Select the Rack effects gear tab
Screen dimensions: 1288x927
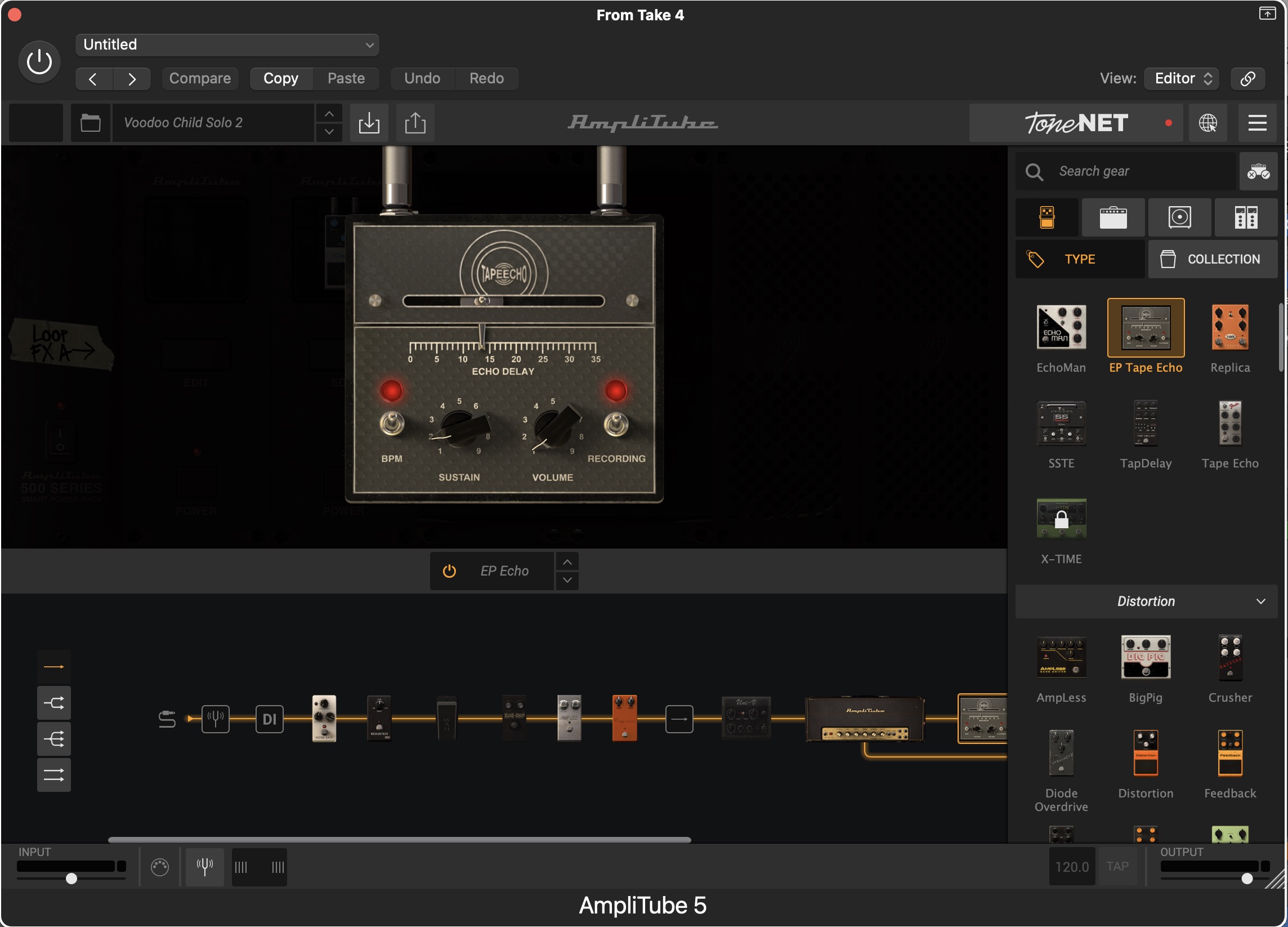pos(1246,217)
